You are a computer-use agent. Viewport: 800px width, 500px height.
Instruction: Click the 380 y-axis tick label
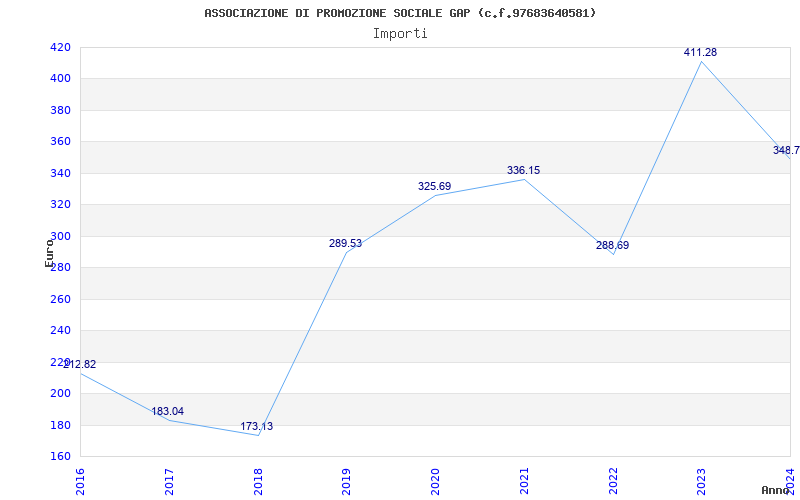[60, 111]
